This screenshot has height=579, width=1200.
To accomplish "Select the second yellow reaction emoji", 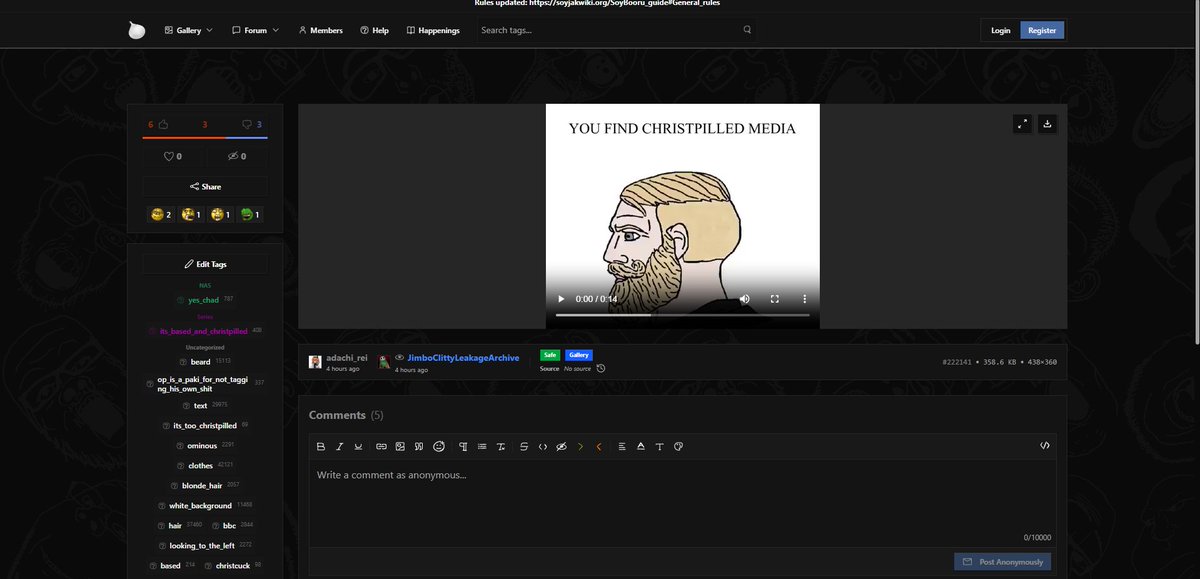I will [191, 214].
